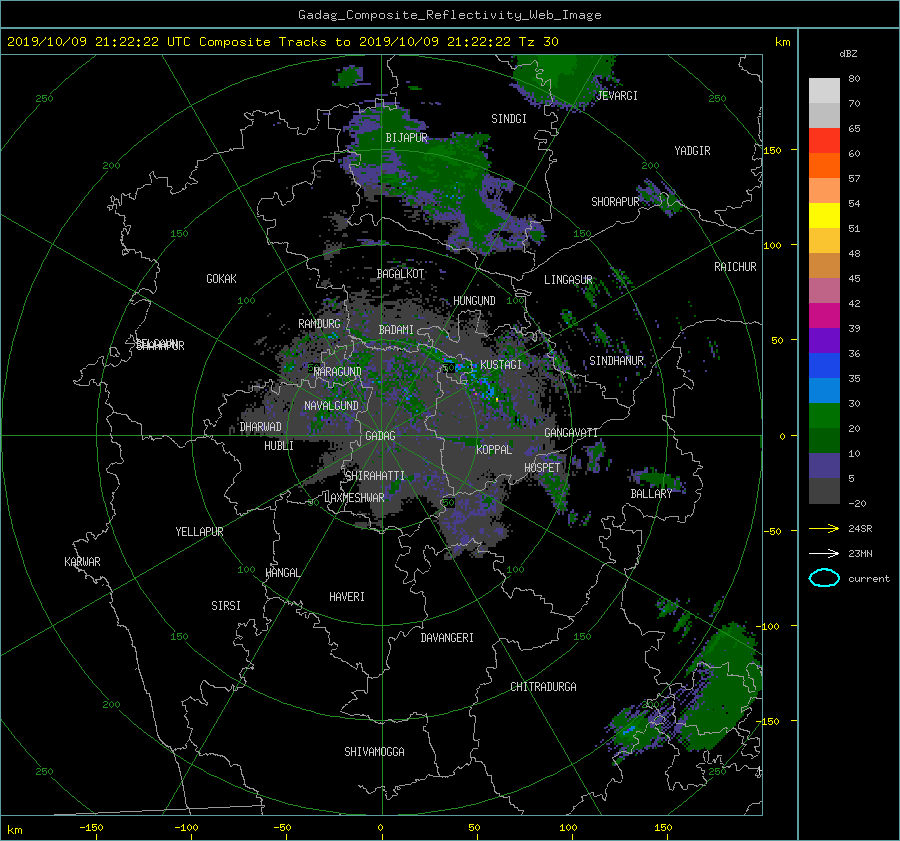900x841 pixels.
Task: Click the NARAGUND city label
Action: pos(338,372)
